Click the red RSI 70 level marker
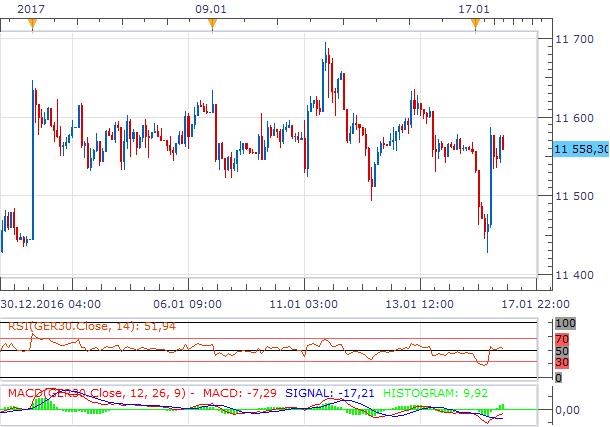610x427 pixels. click(564, 340)
